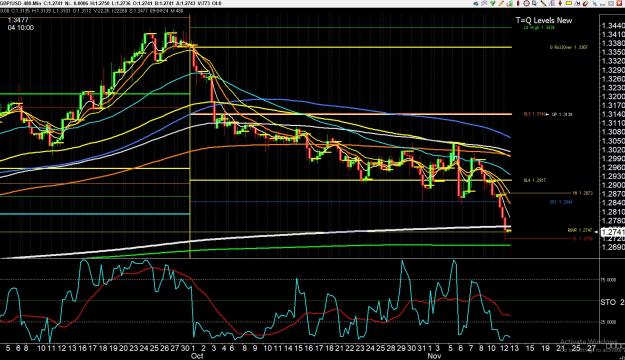
Task: Click the dark red vertical bar icon
Action: [x=518, y=3]
